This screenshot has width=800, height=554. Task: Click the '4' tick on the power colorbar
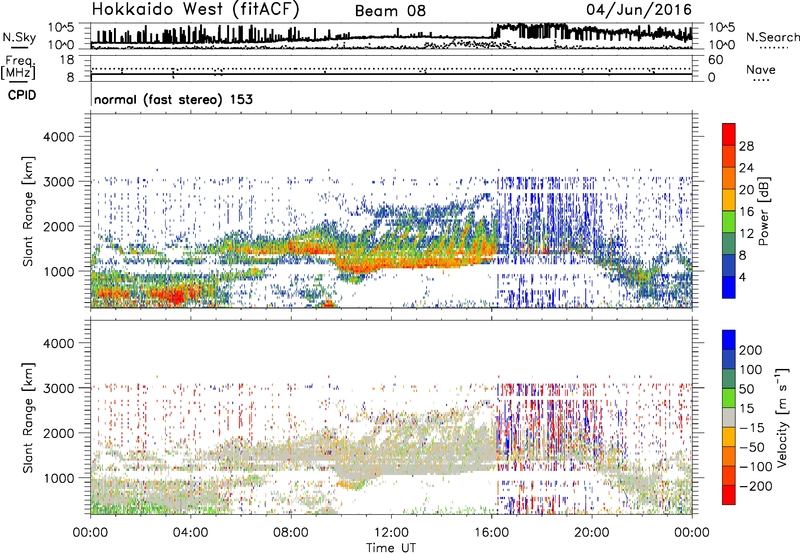743,277
